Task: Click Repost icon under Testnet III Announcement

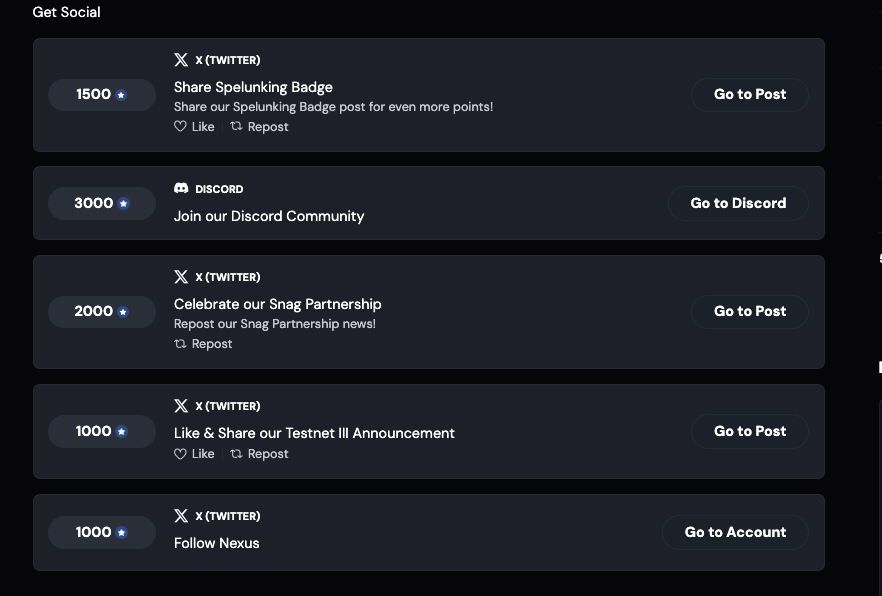Action: (236, 453)
